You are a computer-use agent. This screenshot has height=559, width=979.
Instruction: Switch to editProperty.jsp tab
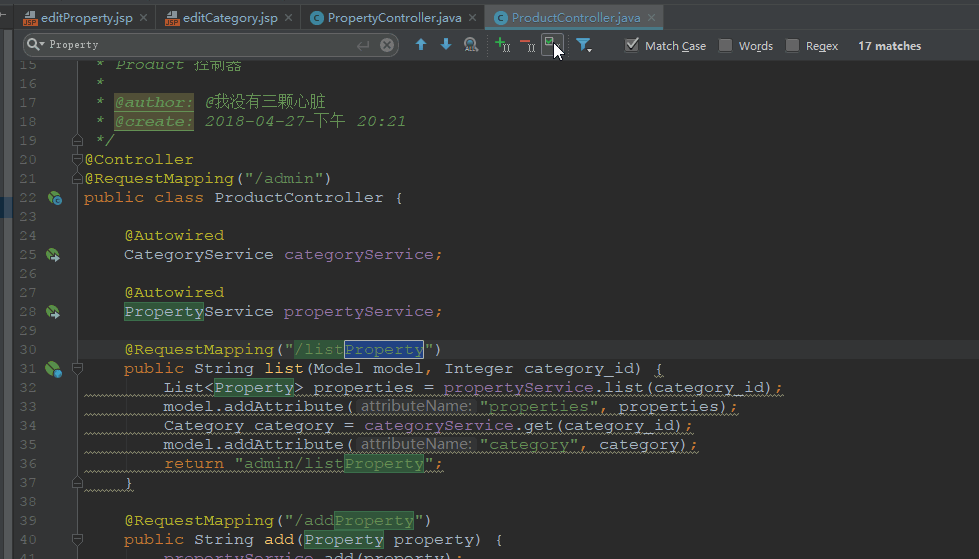pos(87,17)
